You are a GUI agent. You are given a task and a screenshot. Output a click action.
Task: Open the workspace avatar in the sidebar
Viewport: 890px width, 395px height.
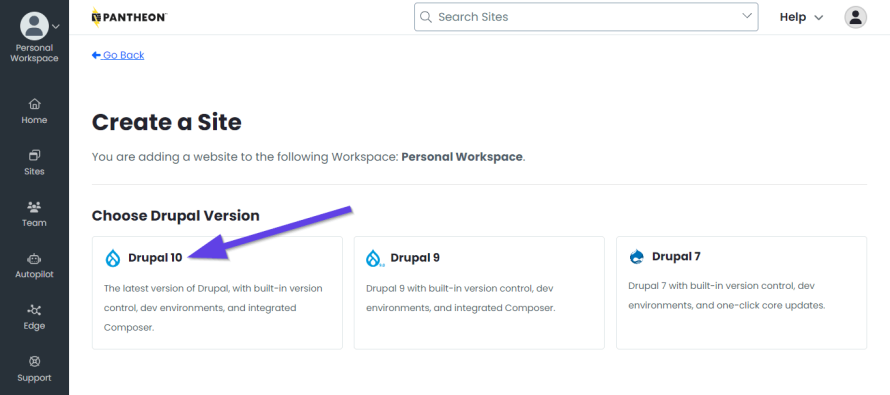tap(34, 26)
